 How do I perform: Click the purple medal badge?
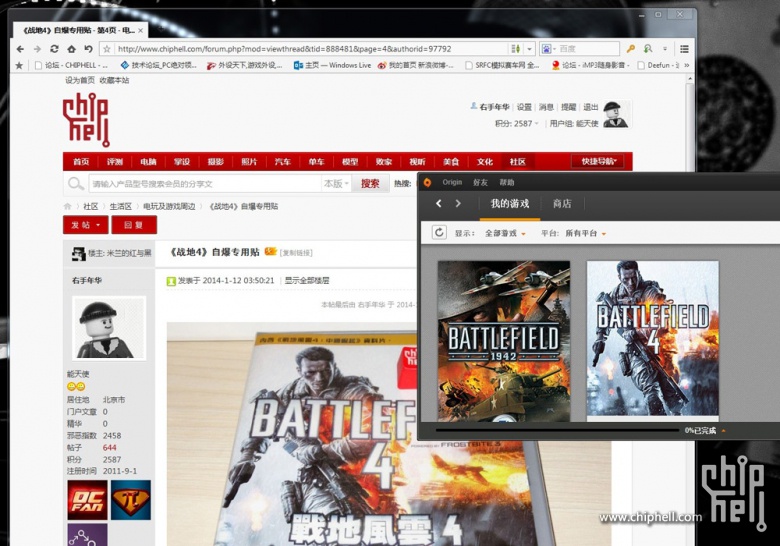point(88,535)
